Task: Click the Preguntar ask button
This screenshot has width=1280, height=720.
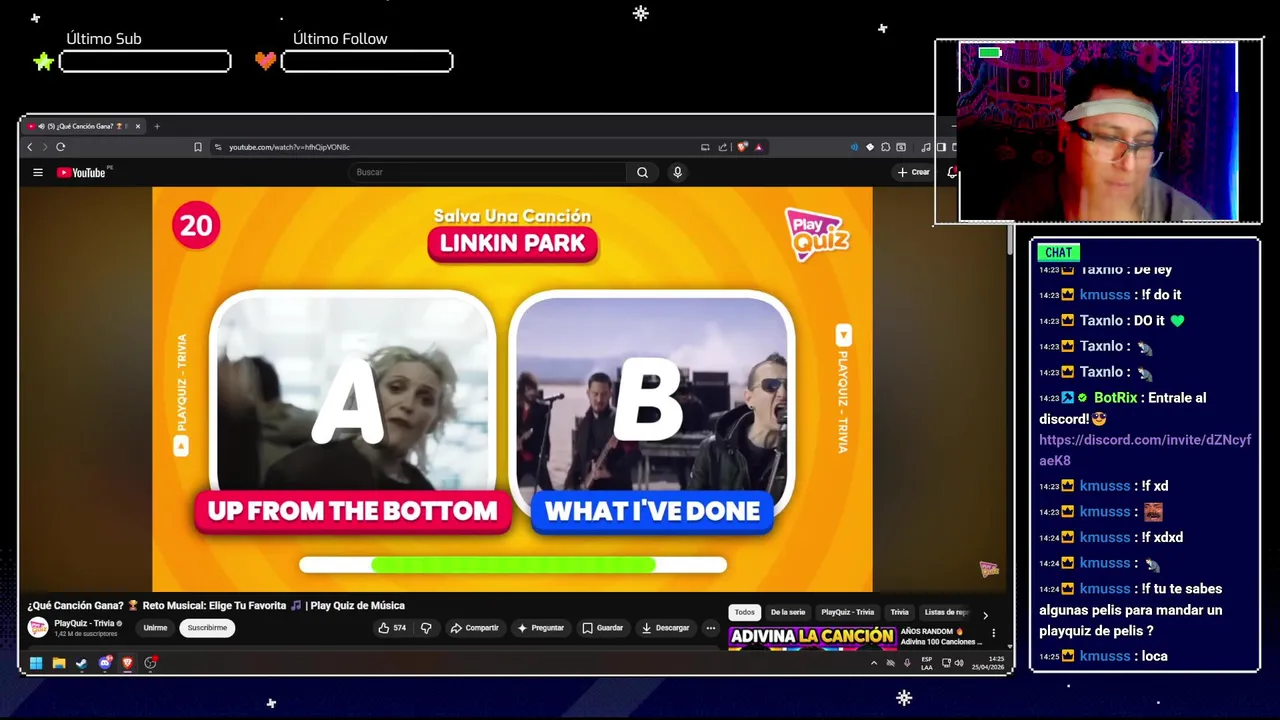Action: coord(541,628)
